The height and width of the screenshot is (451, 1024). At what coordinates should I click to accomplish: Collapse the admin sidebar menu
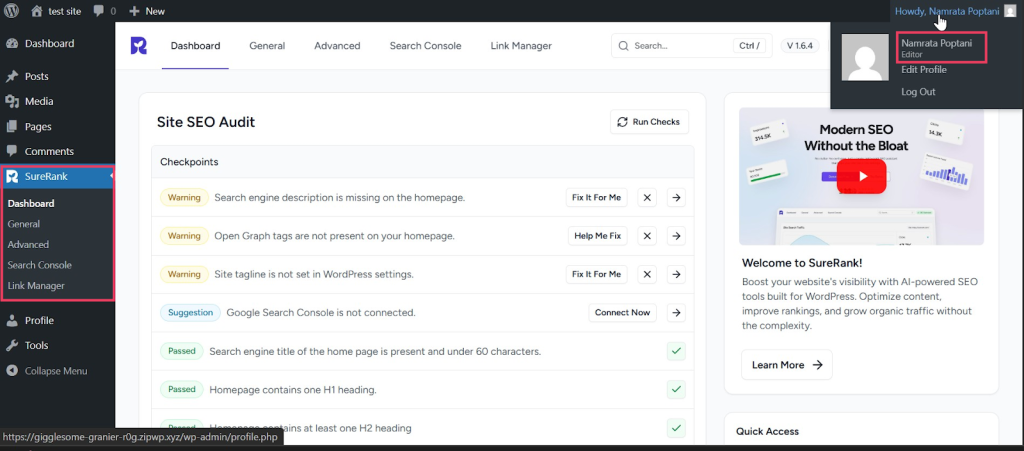coord(57,371)
